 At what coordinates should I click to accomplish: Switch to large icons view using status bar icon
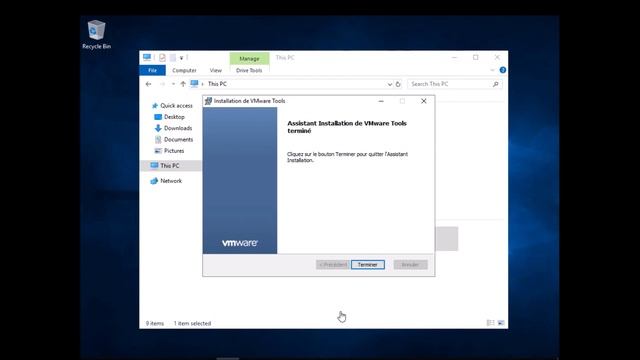(501, 323)
